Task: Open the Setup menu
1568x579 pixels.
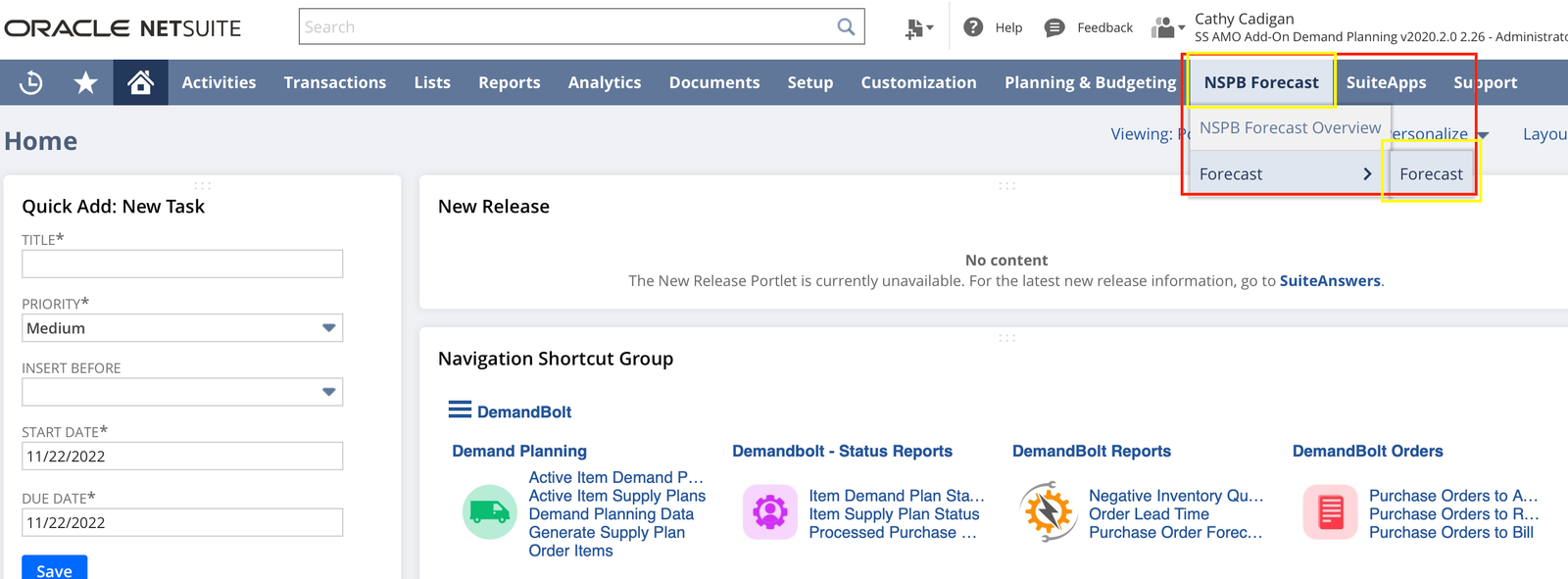Action: click(810, 82)
